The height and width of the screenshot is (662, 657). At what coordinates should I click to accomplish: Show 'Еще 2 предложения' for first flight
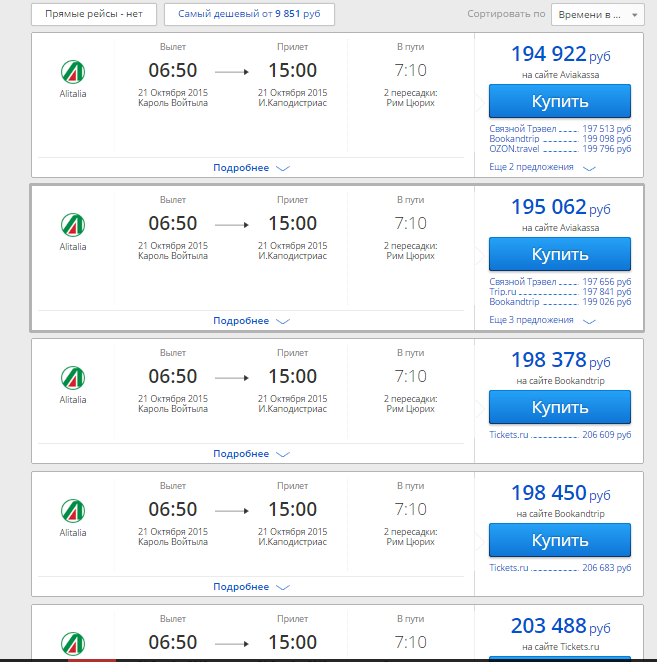tap(541, 167)
